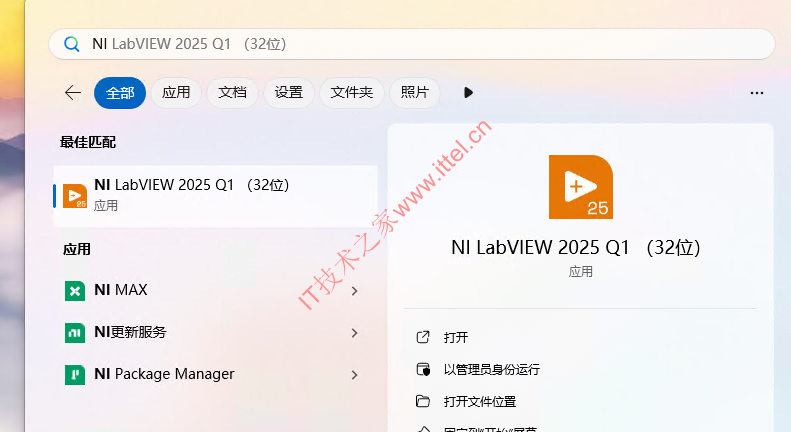Filter results by 文件夹
791x432 pixels.
point(352,92)
